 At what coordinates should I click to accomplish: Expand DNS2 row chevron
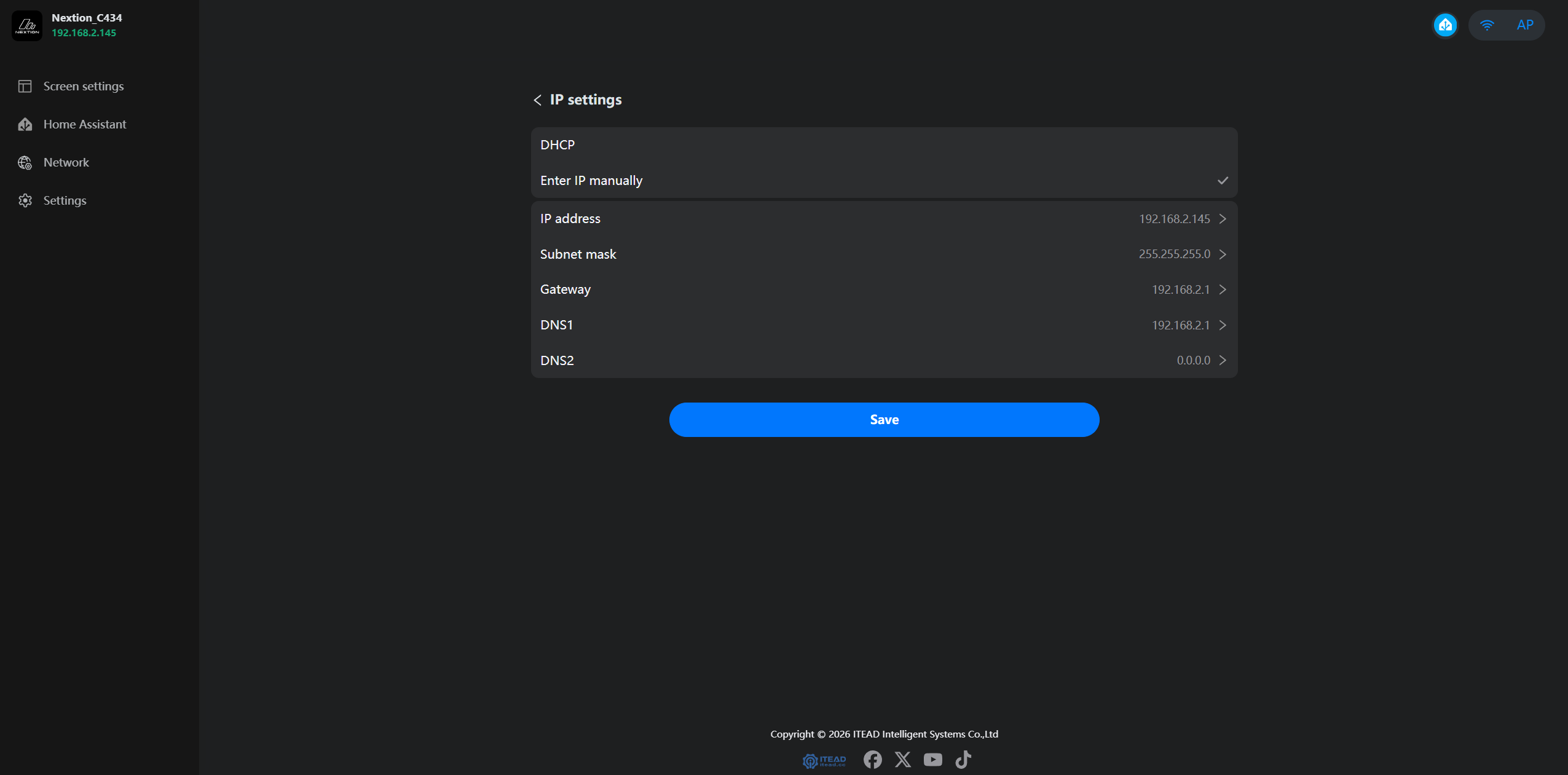(x=1223, y=360)
